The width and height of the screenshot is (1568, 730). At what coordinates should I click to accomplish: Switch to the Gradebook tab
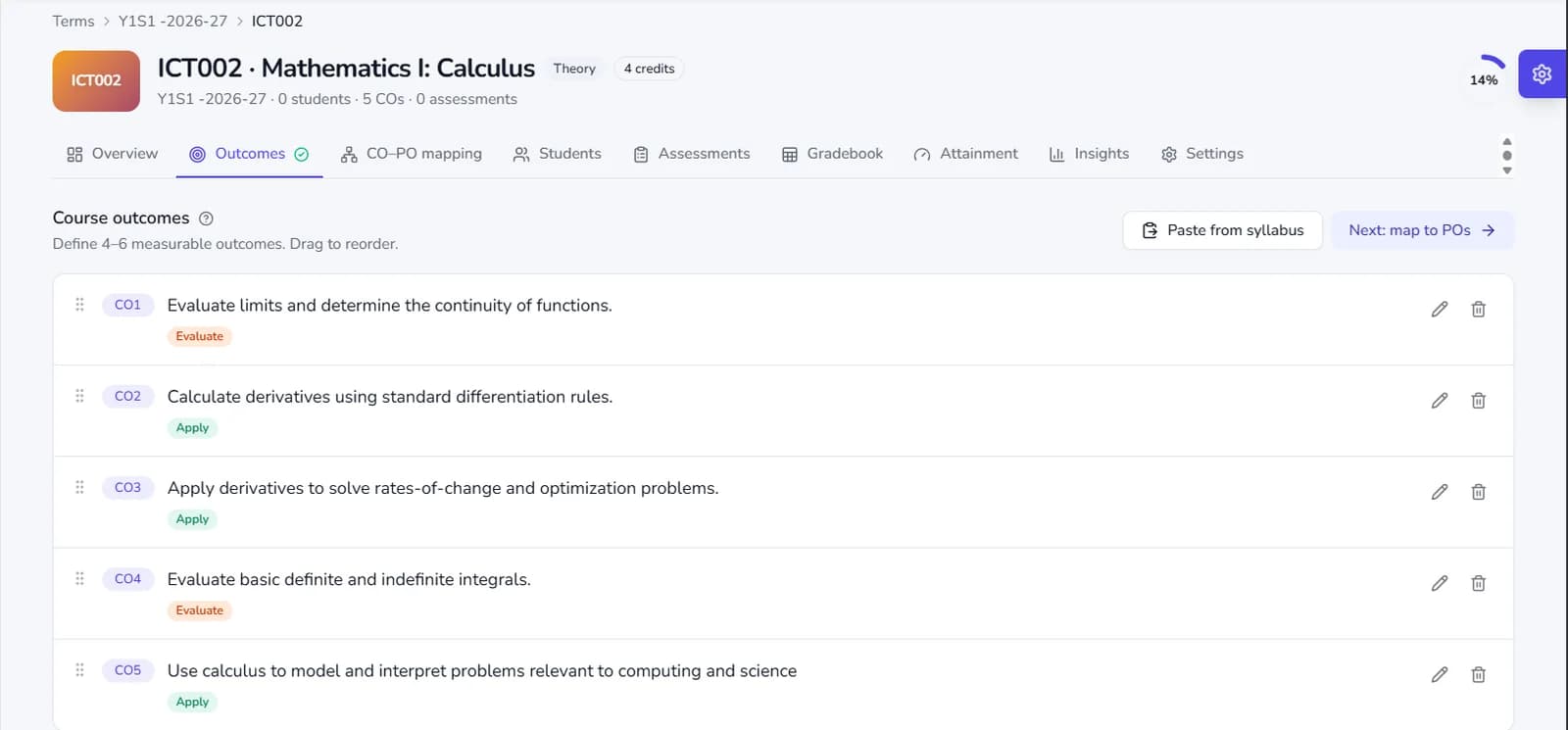coord(833,154)
